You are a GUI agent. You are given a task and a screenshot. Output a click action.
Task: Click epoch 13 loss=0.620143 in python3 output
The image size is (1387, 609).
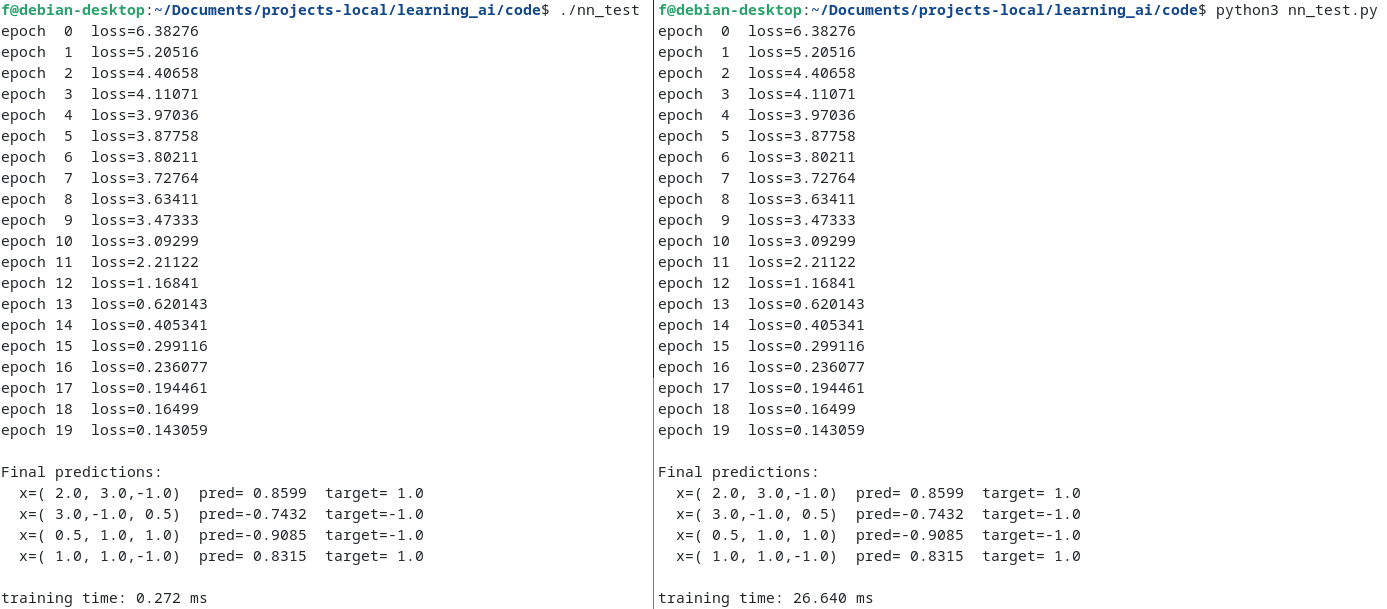(761, 304)
